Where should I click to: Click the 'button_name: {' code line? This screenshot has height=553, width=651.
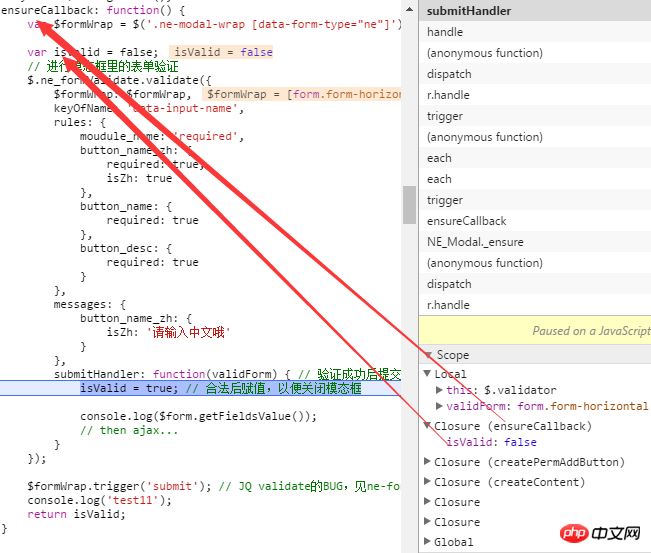pos(126,206)
